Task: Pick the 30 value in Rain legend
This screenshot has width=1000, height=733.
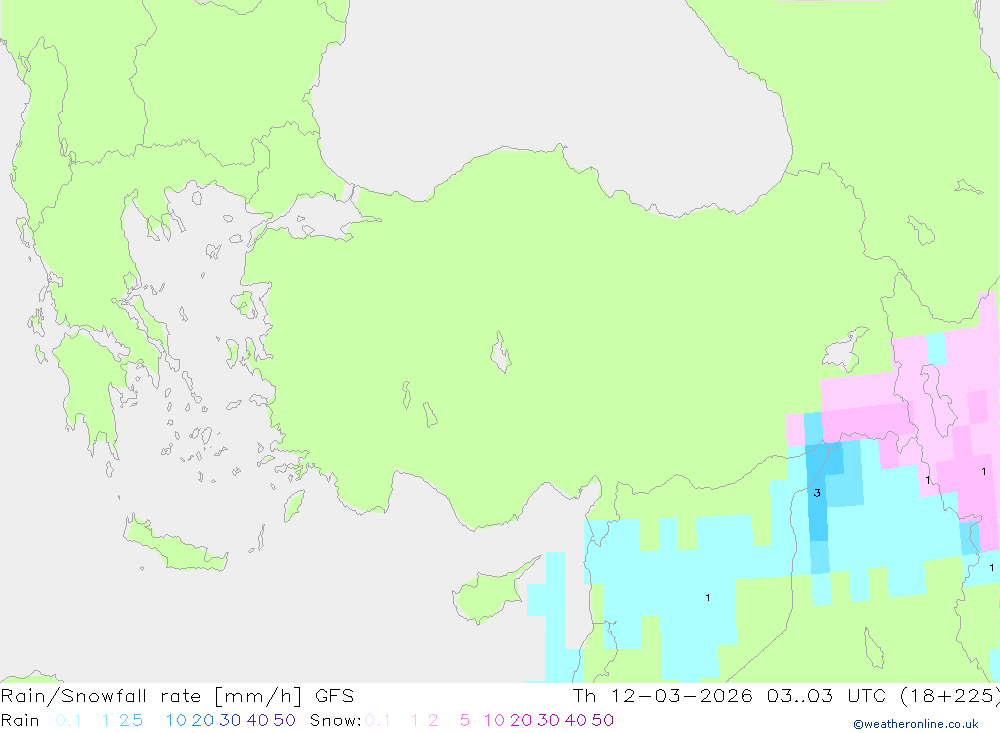Action: (x=230, y=720)
